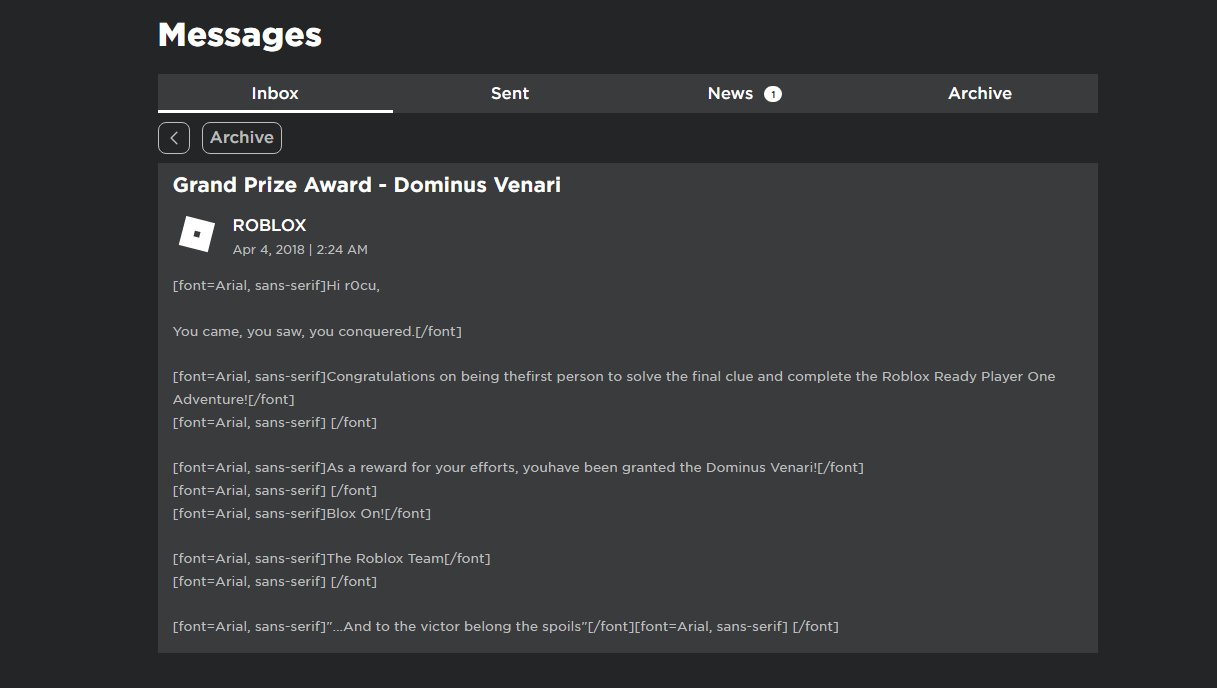Image resolution: width=1217 pixels, height=688 pixels.
Task: Click the 'Adventure![/font]' line
Action: 234,399
